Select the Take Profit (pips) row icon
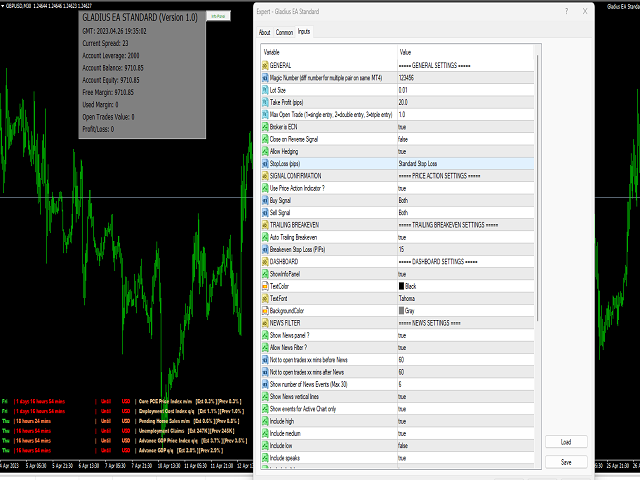The image size is (640, 480). coord(264,102)
